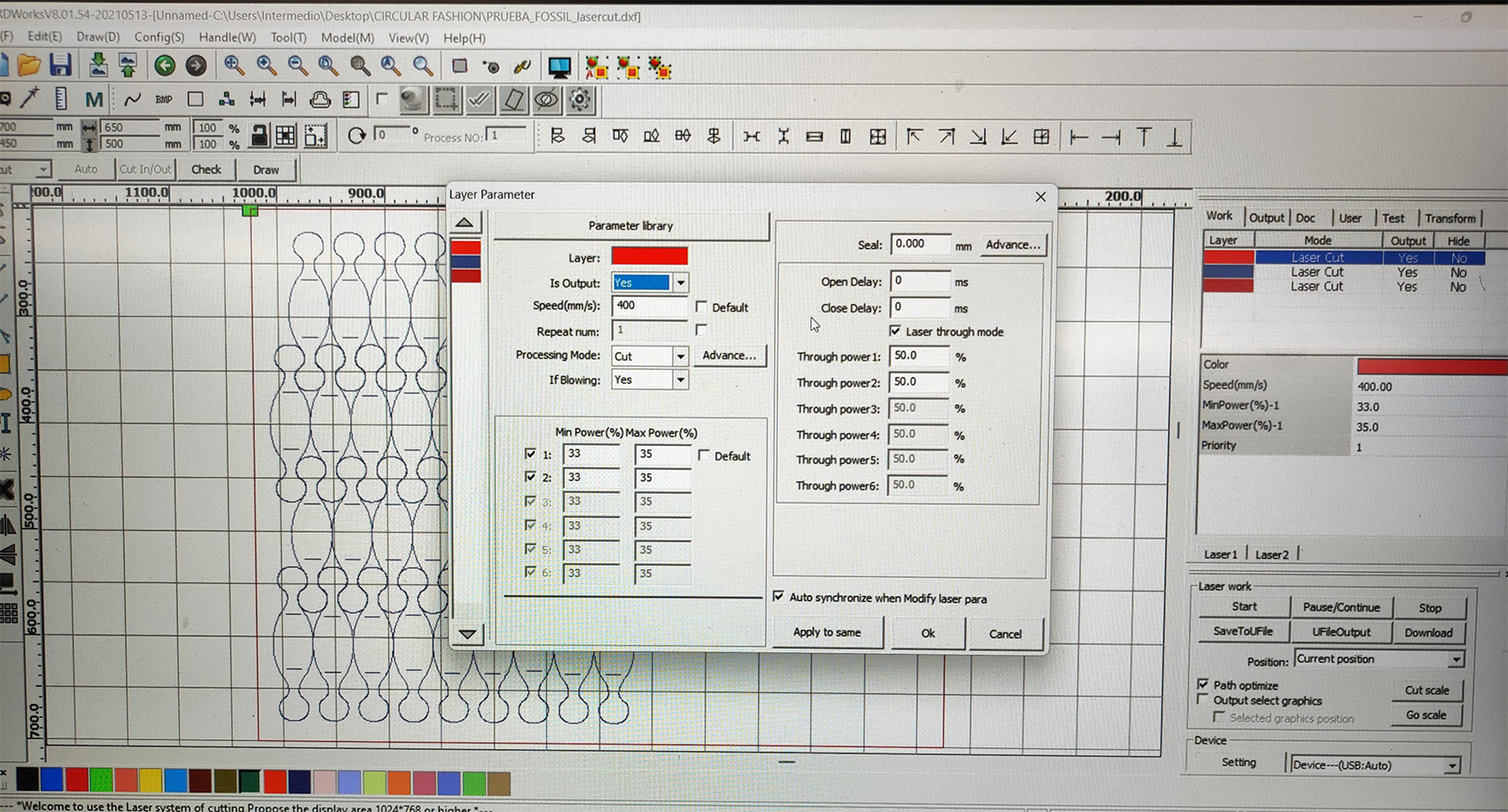
Task: Click the Seal value input field
Action: pos(920,244)
